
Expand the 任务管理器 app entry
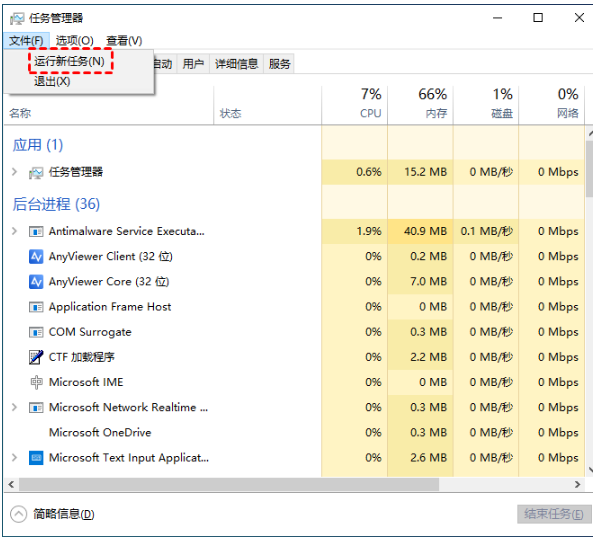click(14, 172)
